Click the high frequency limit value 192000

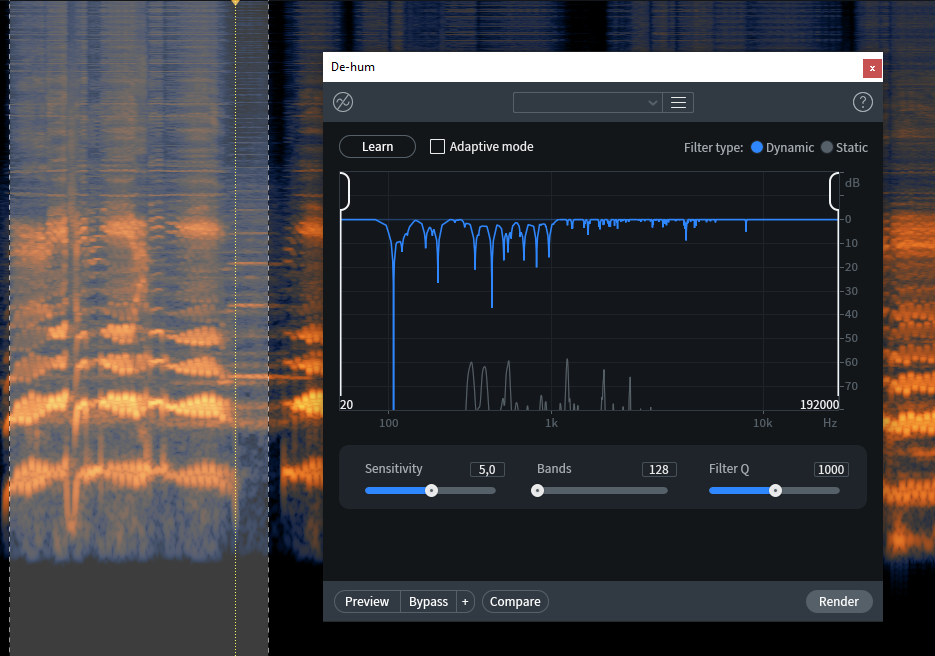[819, 404]
